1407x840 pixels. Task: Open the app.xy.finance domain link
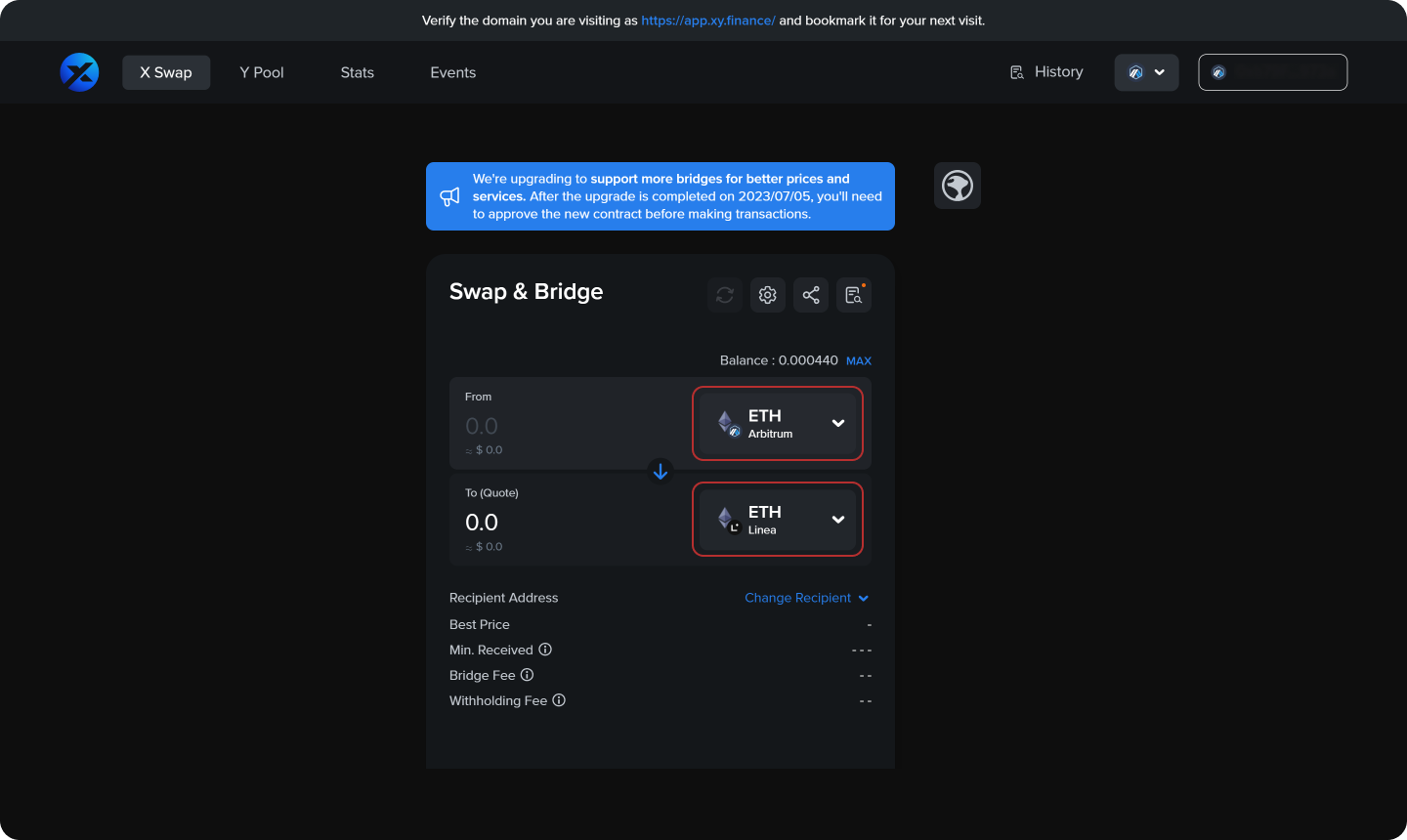708,21
